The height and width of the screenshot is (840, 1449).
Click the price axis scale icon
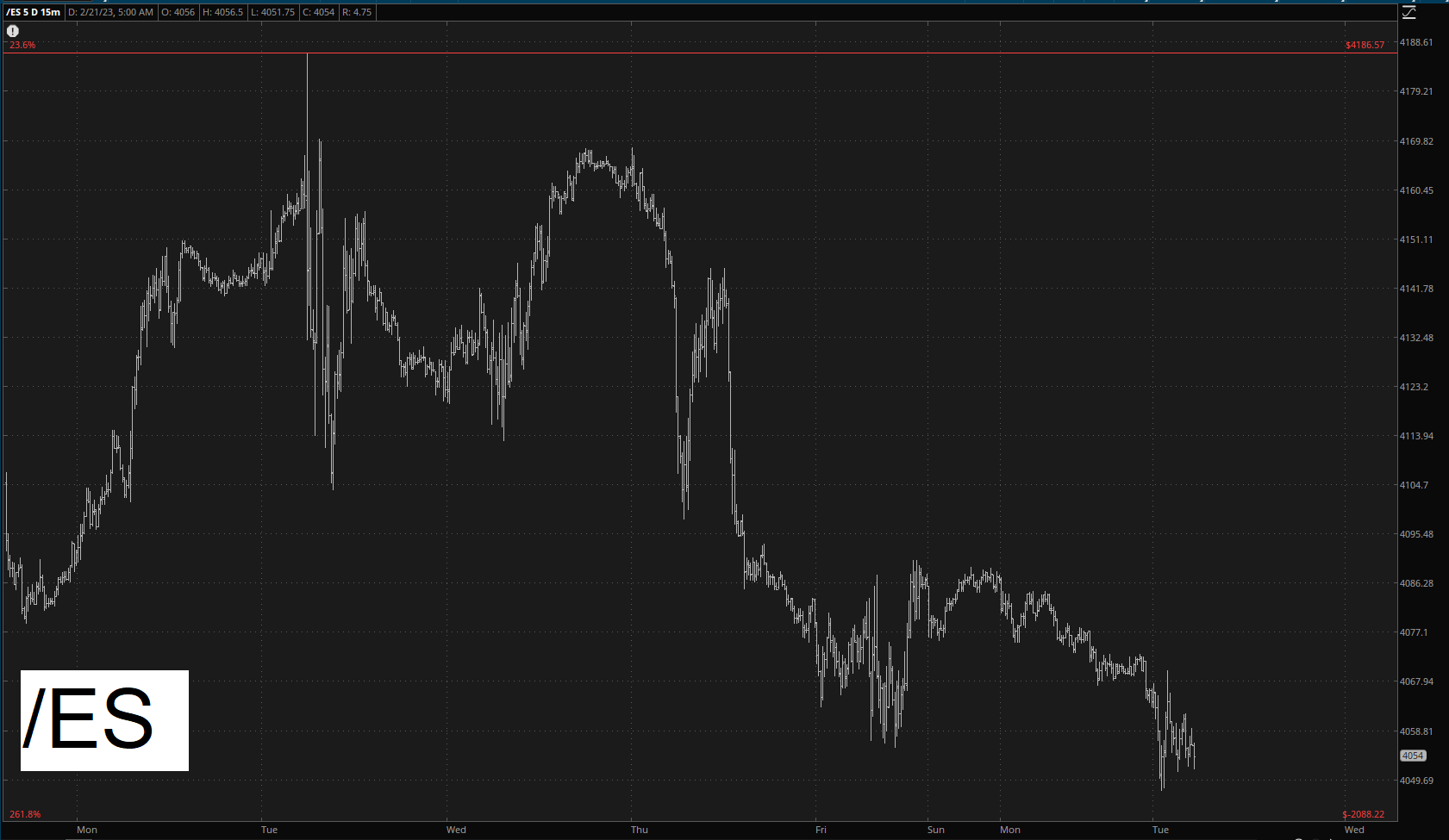pos(1409,12)
